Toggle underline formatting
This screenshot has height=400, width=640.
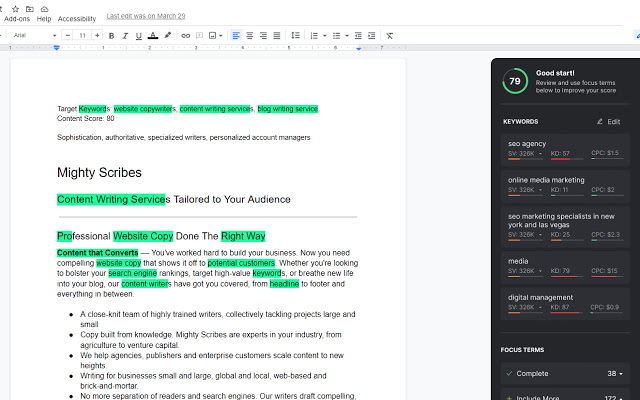tap(137, 35)
